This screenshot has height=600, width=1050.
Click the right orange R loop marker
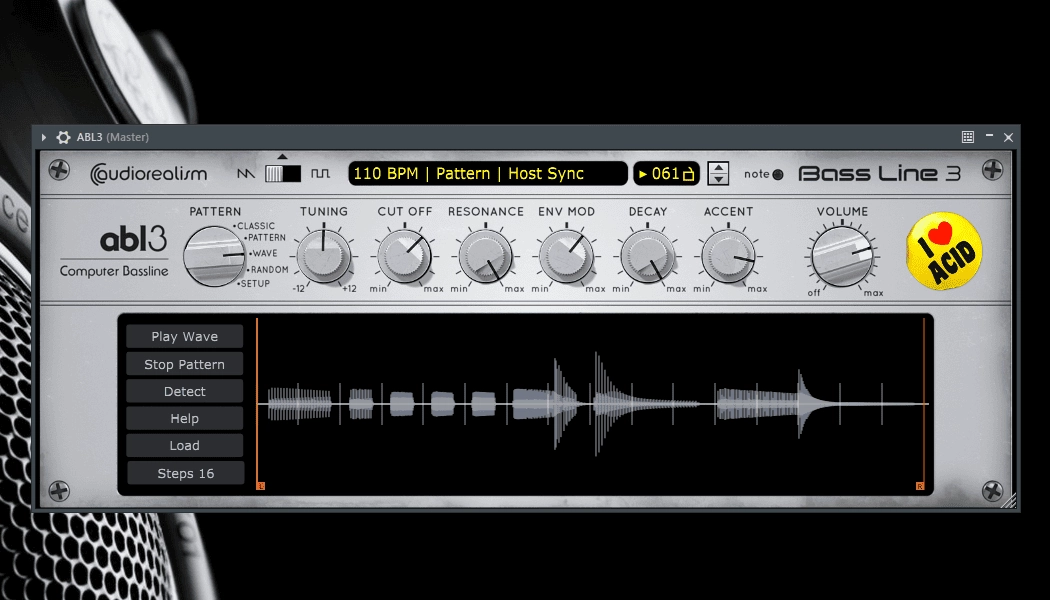[920, 485]
